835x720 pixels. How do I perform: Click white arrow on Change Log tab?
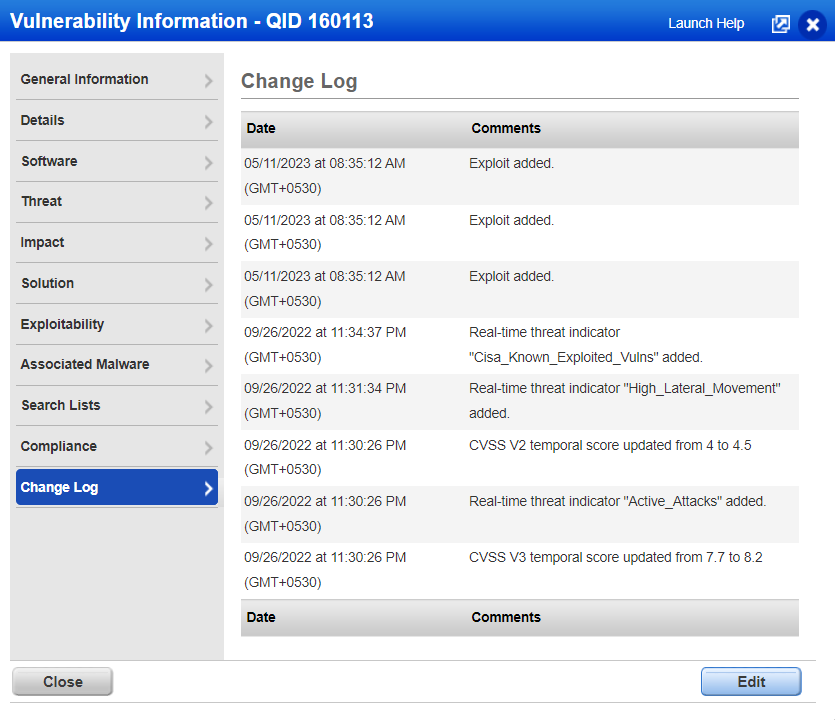coord(208,488)
